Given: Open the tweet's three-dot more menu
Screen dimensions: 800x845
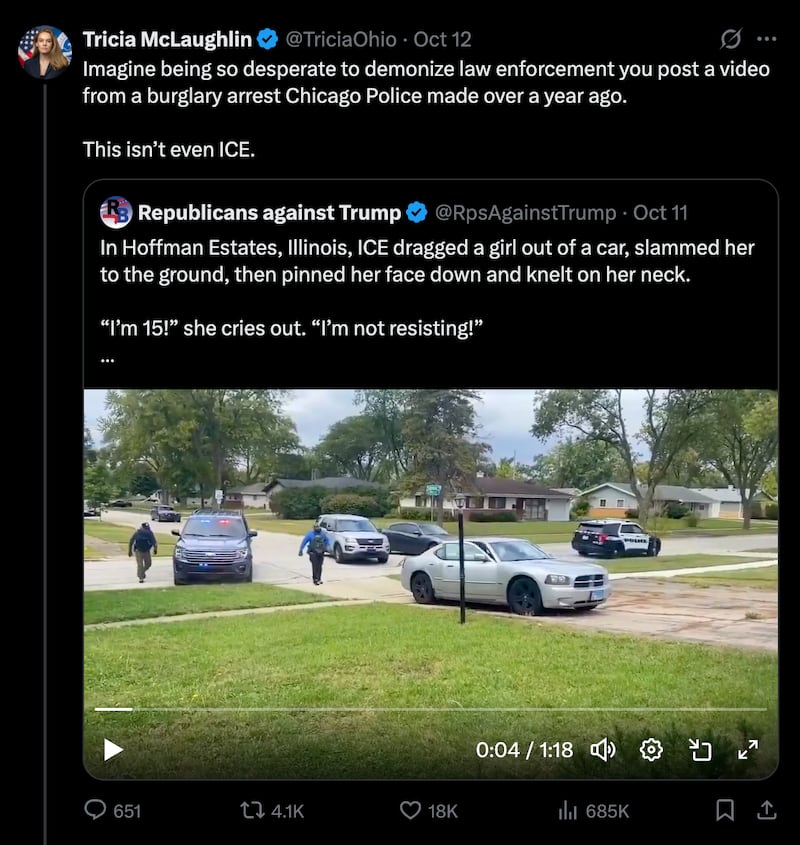Looking at the screenshot, I should [x=767, y=39].
